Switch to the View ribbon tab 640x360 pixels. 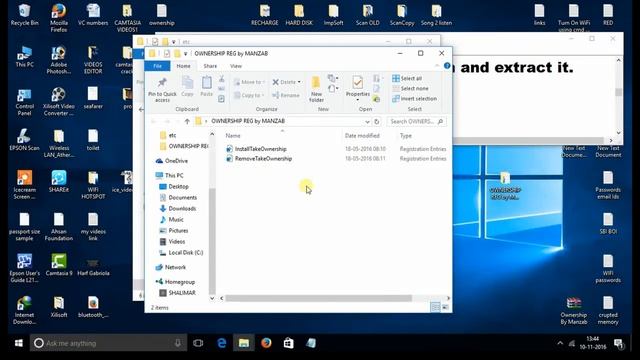236,66
